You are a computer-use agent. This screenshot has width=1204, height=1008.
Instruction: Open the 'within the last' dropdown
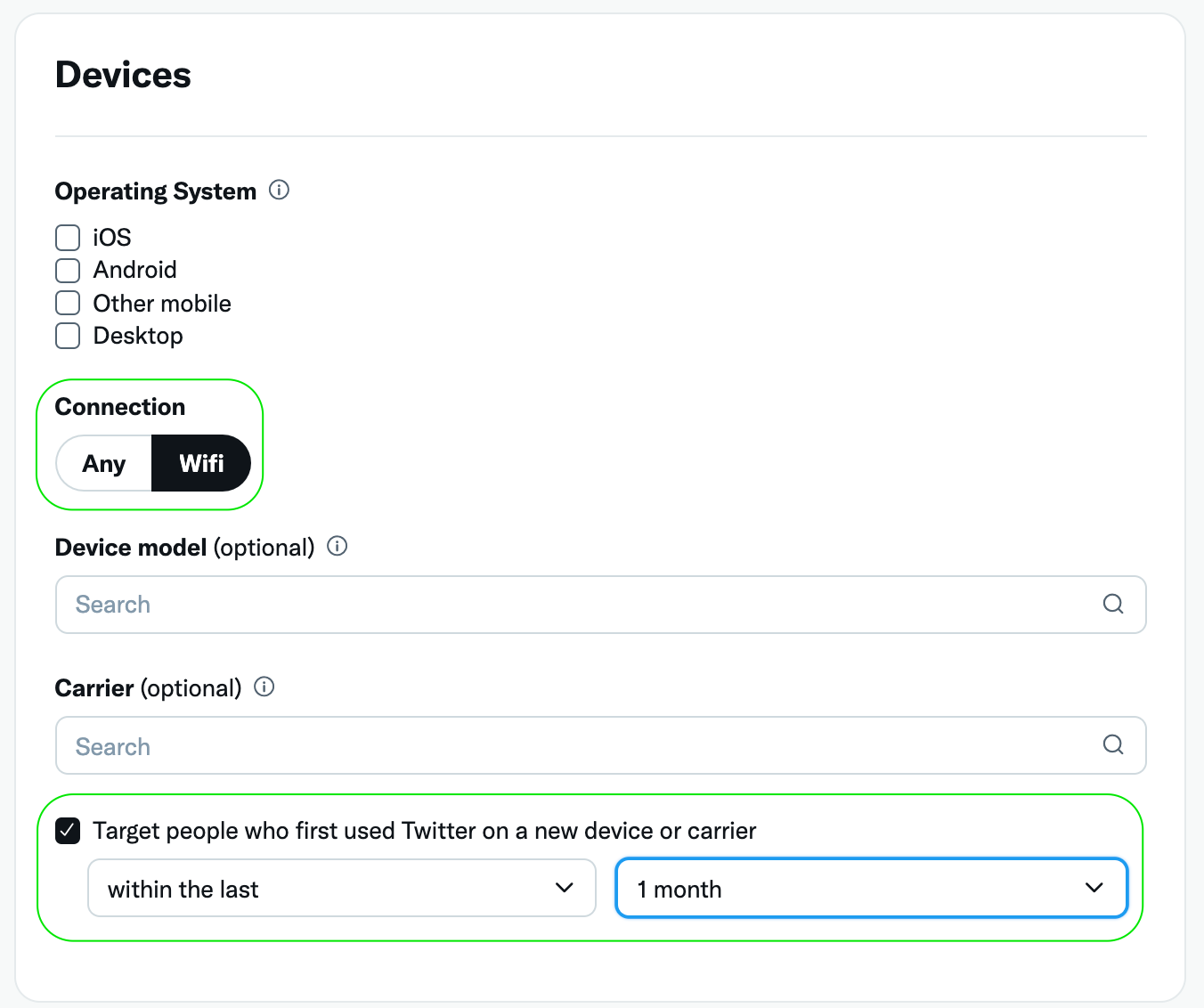(x=341, y=888)
